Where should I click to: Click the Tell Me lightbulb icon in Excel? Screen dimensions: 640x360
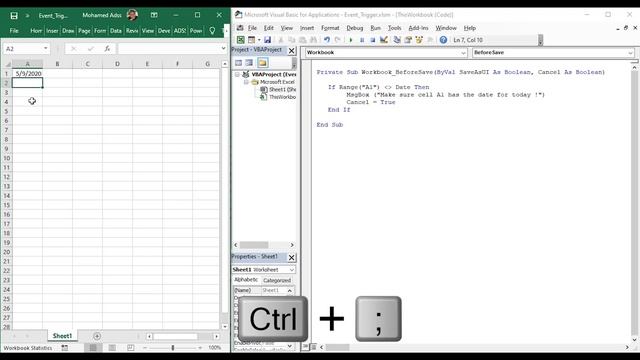click(212, 31)
